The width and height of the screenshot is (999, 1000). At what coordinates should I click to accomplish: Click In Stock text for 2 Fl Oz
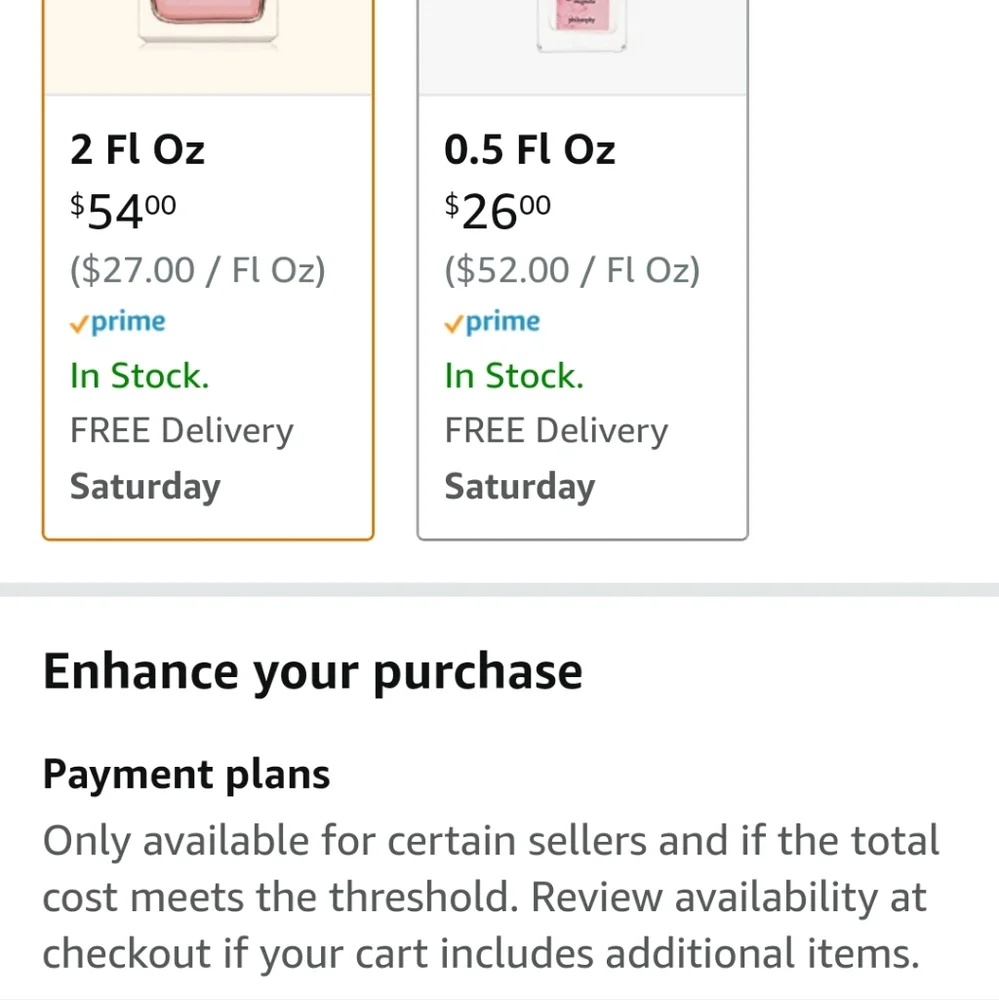140,376
